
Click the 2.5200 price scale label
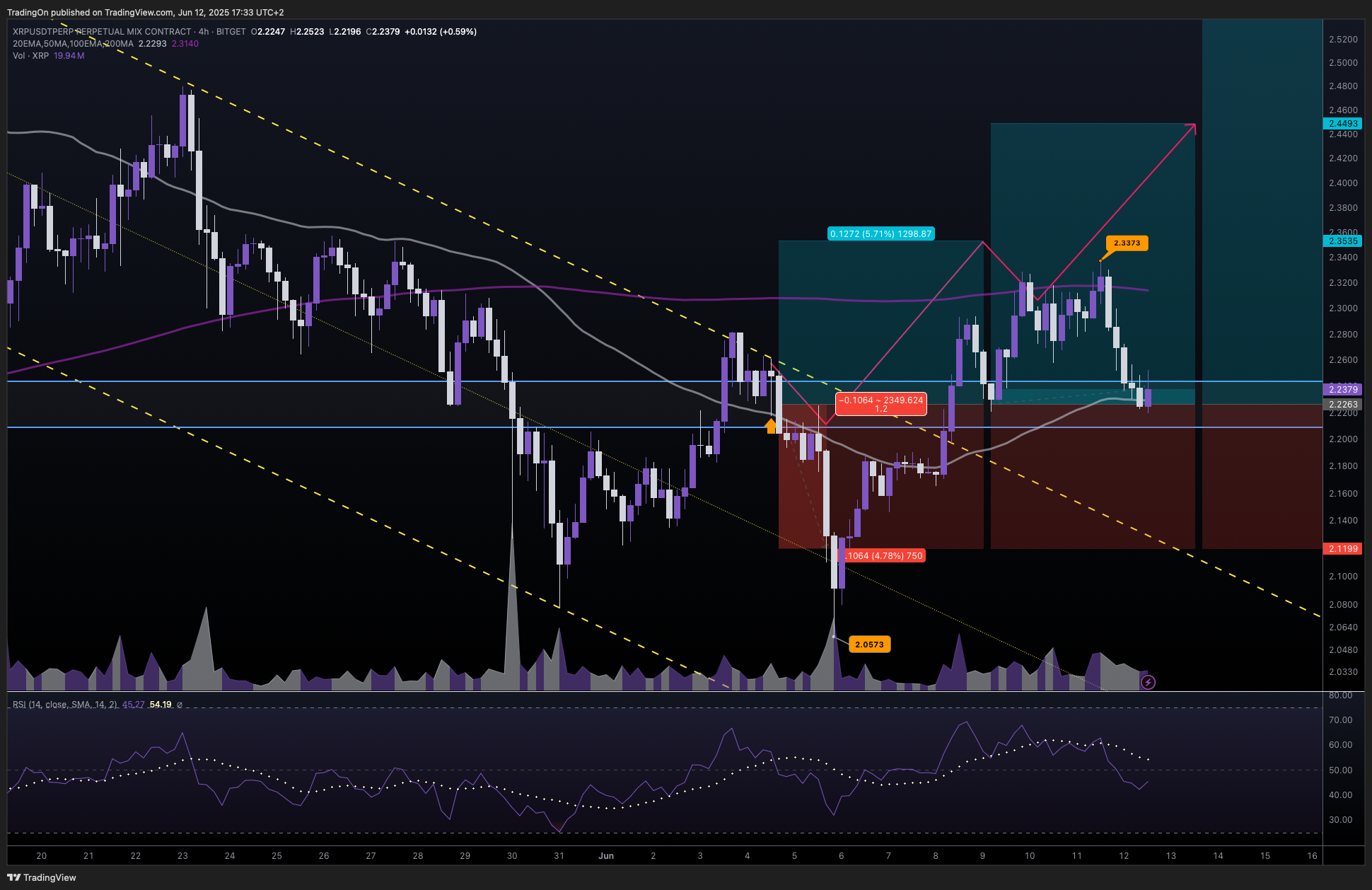(1343, 40)
